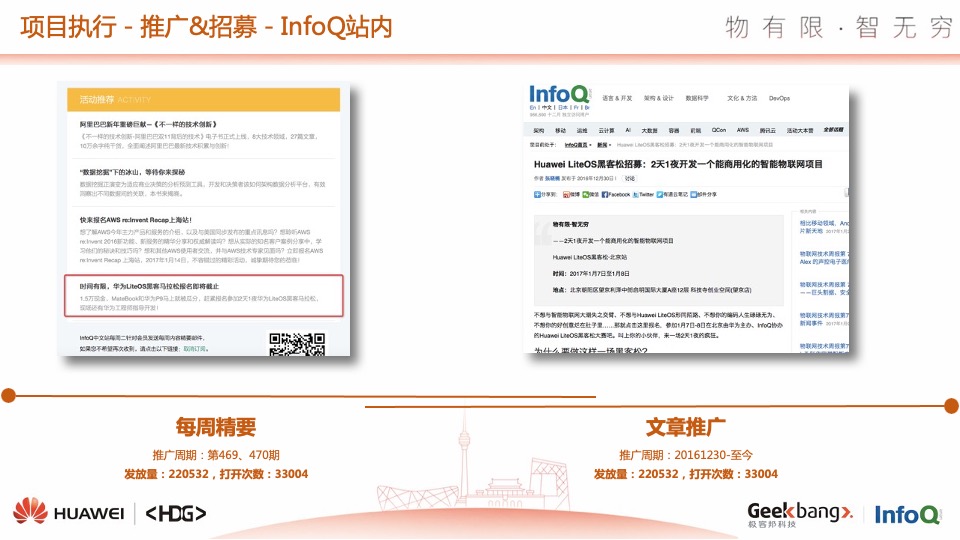Switch language to Fr

576,108
